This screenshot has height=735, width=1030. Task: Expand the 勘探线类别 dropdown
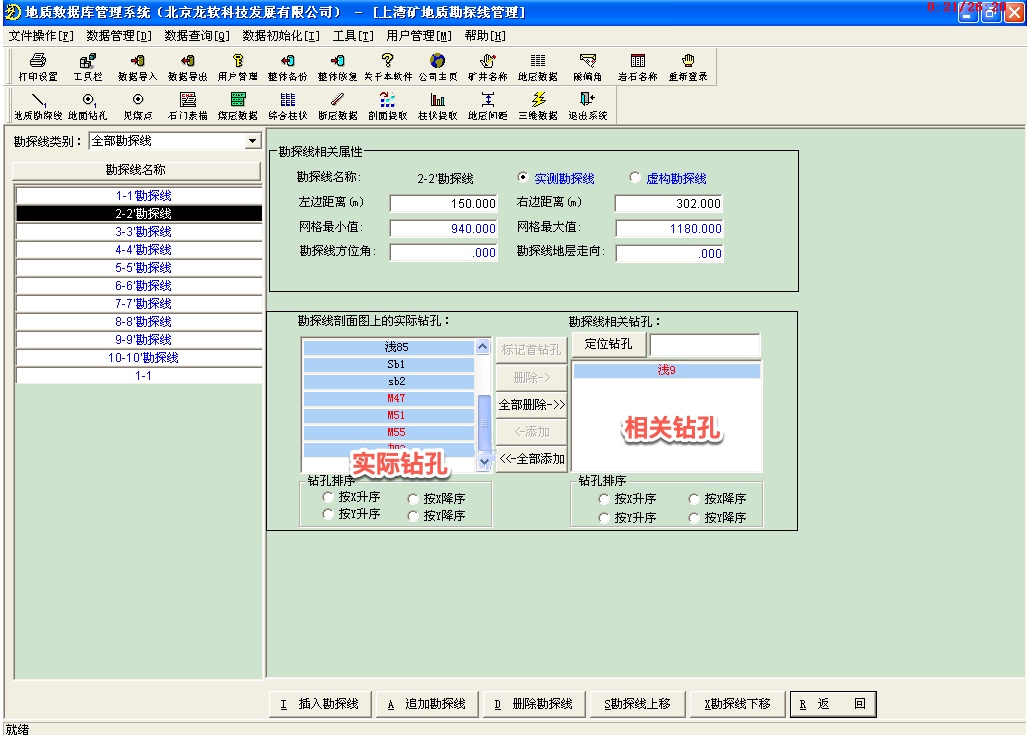(x=252, y=141)
